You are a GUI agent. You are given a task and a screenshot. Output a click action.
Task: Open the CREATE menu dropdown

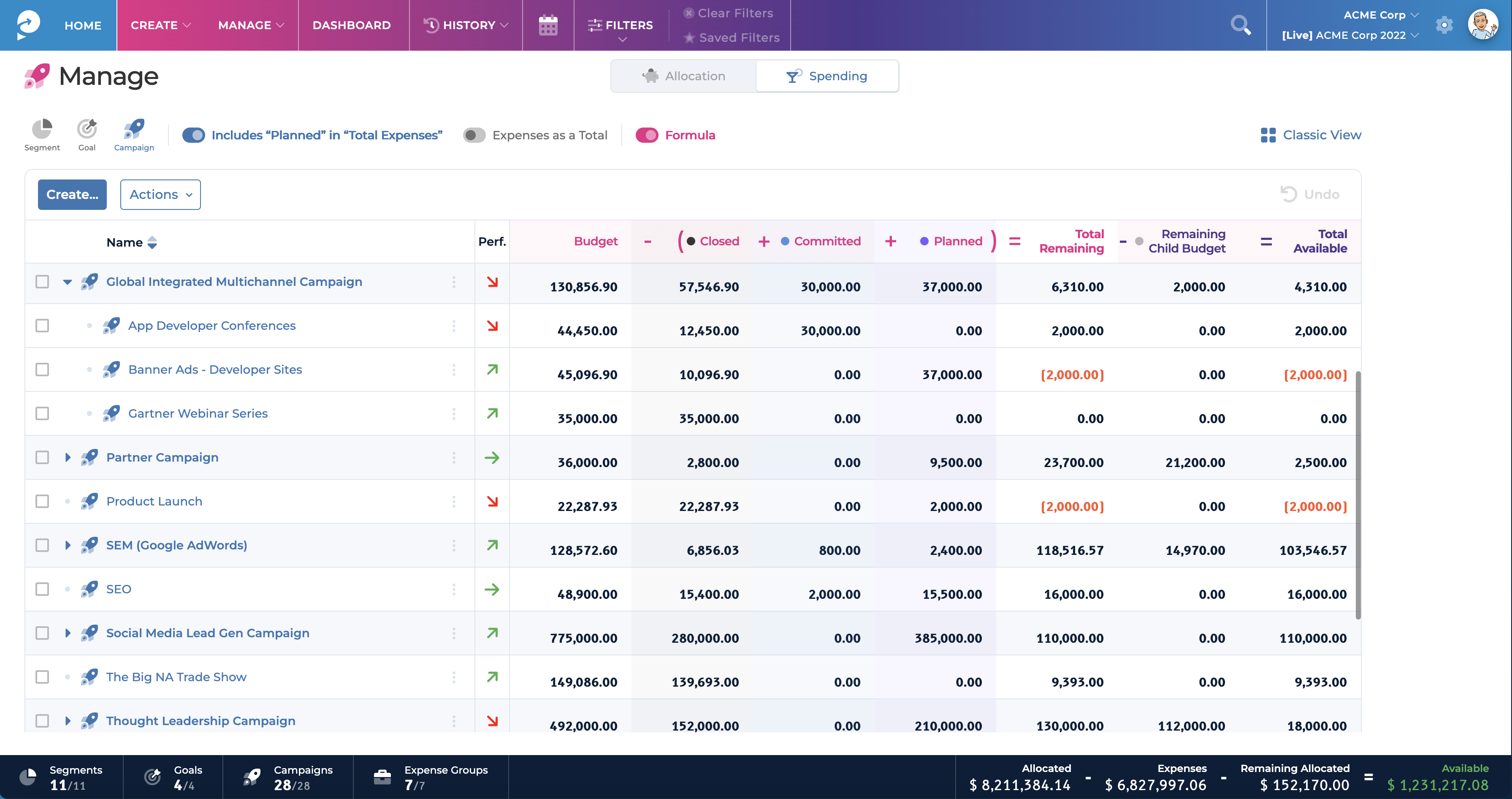pyautogui.click(x=161, y=25)
